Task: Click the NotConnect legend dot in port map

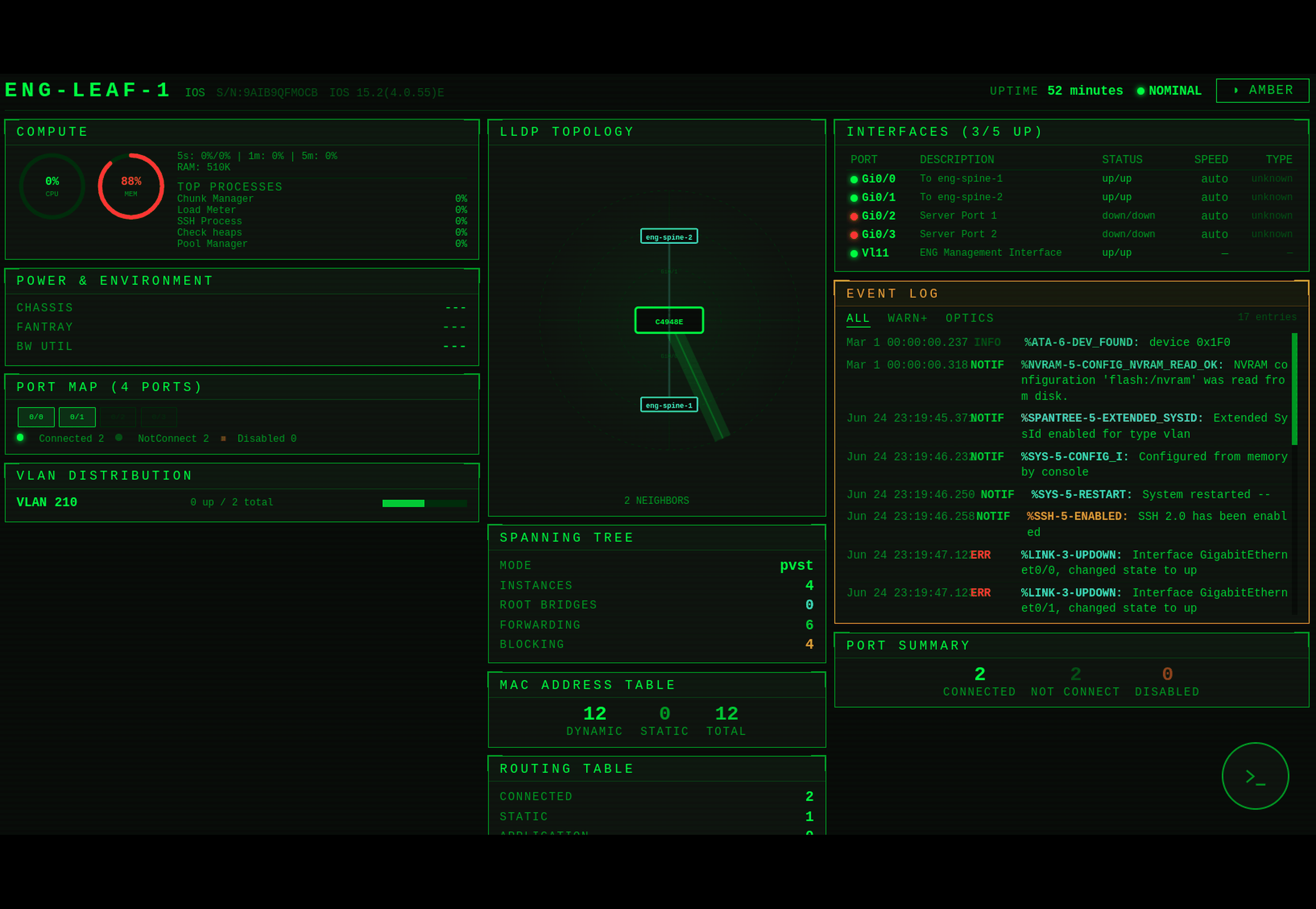Action: click(119, 437)
